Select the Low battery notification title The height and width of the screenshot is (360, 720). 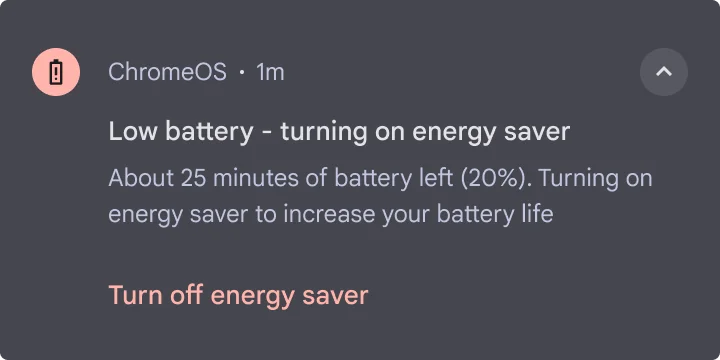(339, 132)
